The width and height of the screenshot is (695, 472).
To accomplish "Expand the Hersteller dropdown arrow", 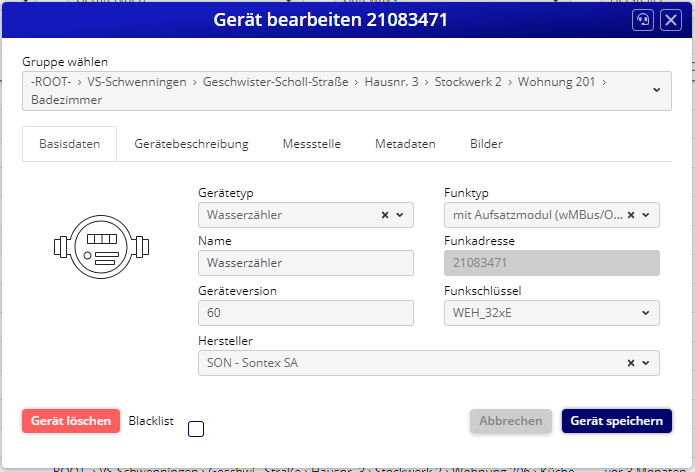I will pyautogui.click(x=646, y=363).
